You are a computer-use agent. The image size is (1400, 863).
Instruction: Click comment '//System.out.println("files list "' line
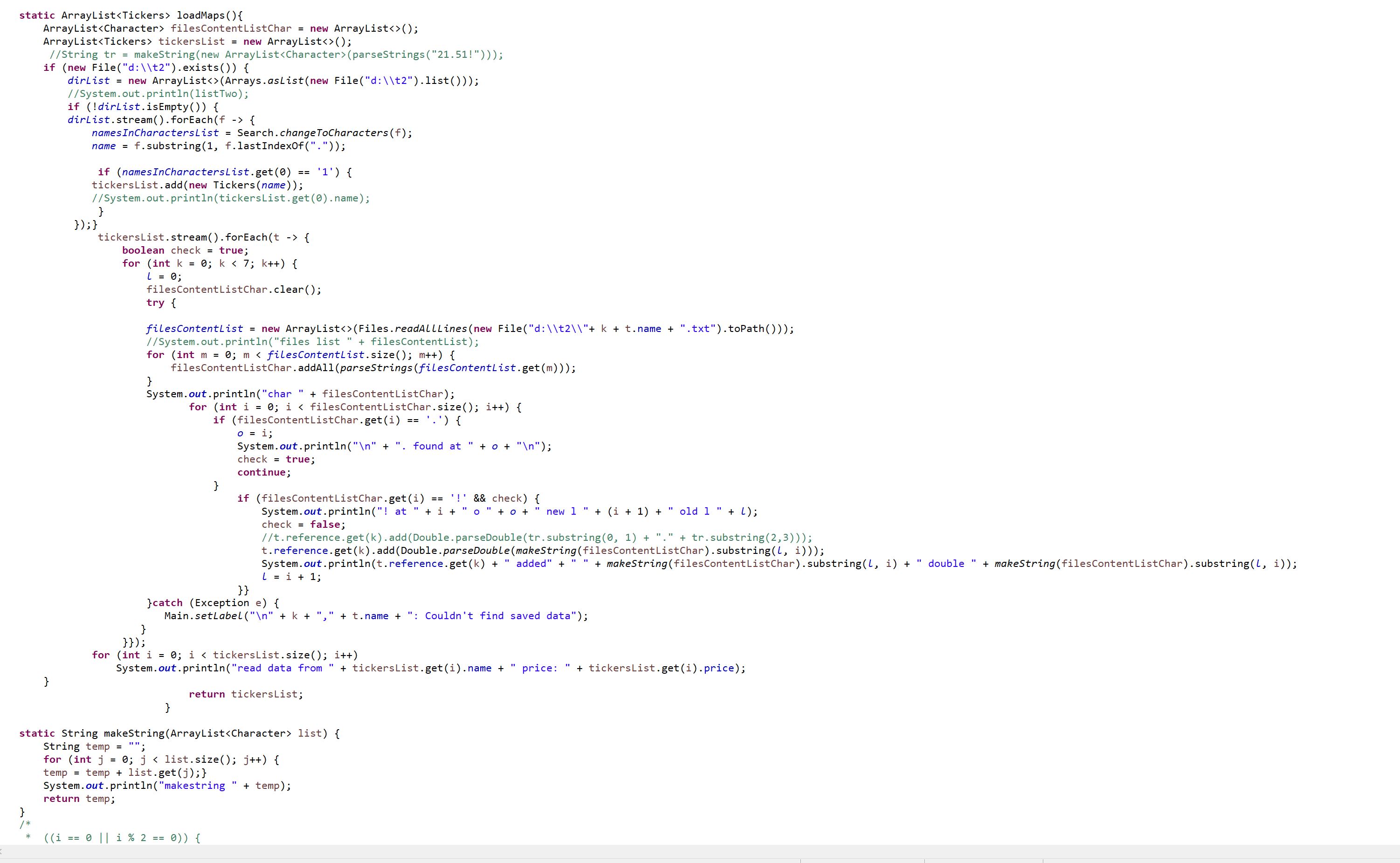click(x=313, y=342)
